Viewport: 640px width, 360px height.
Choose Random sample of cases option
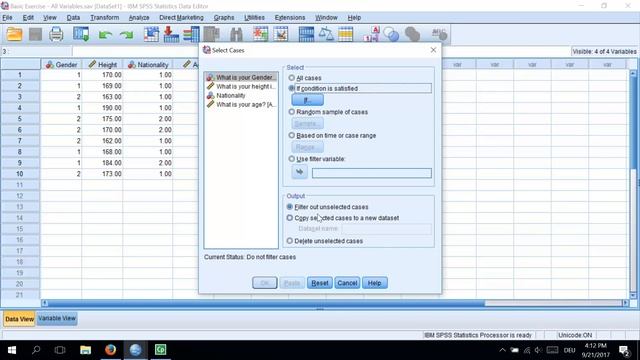(291, 111)
